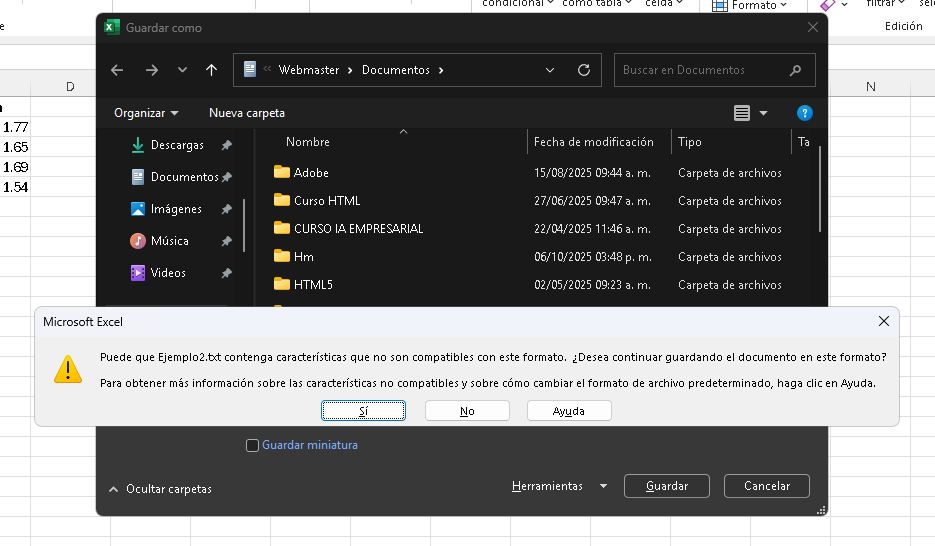
Task: Sort by Fecha de modificación column header
Action: [593, 142]
